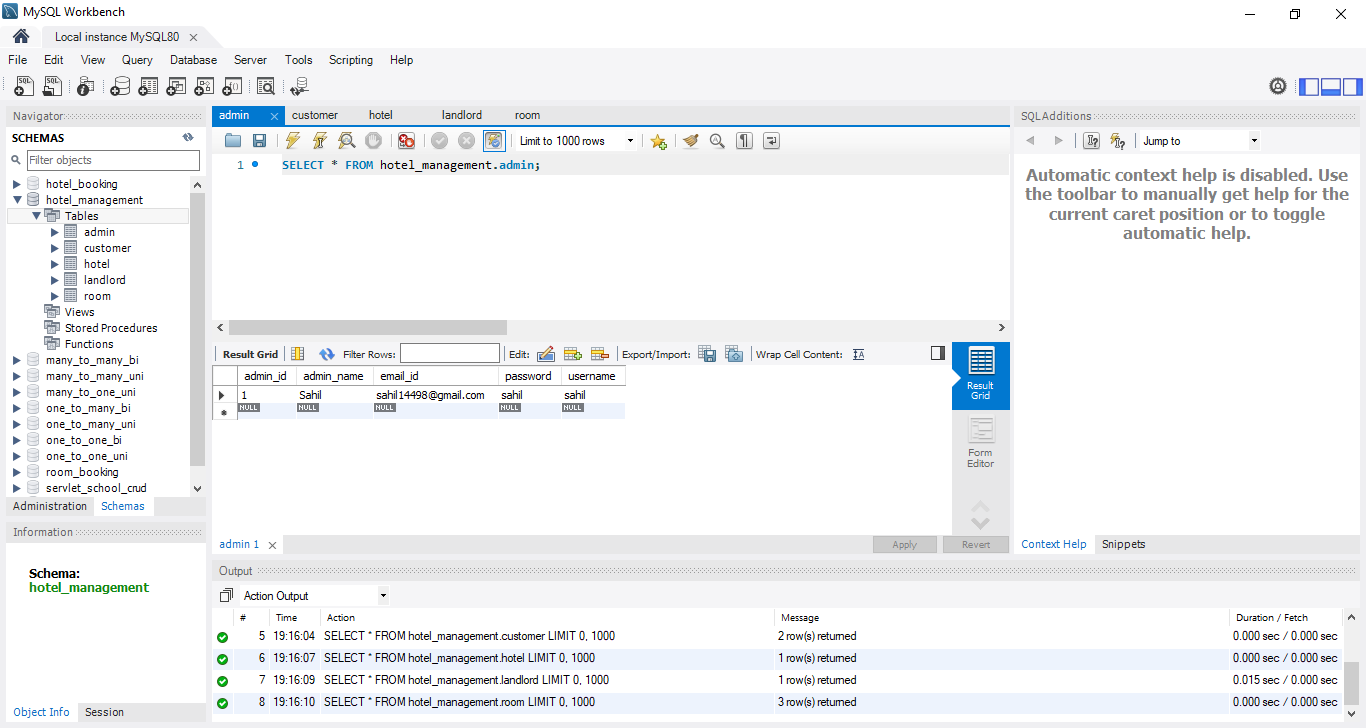Click the Explain query plan magnifier icon
Viewport: 1366px width, 728px height.
(346, 141)
